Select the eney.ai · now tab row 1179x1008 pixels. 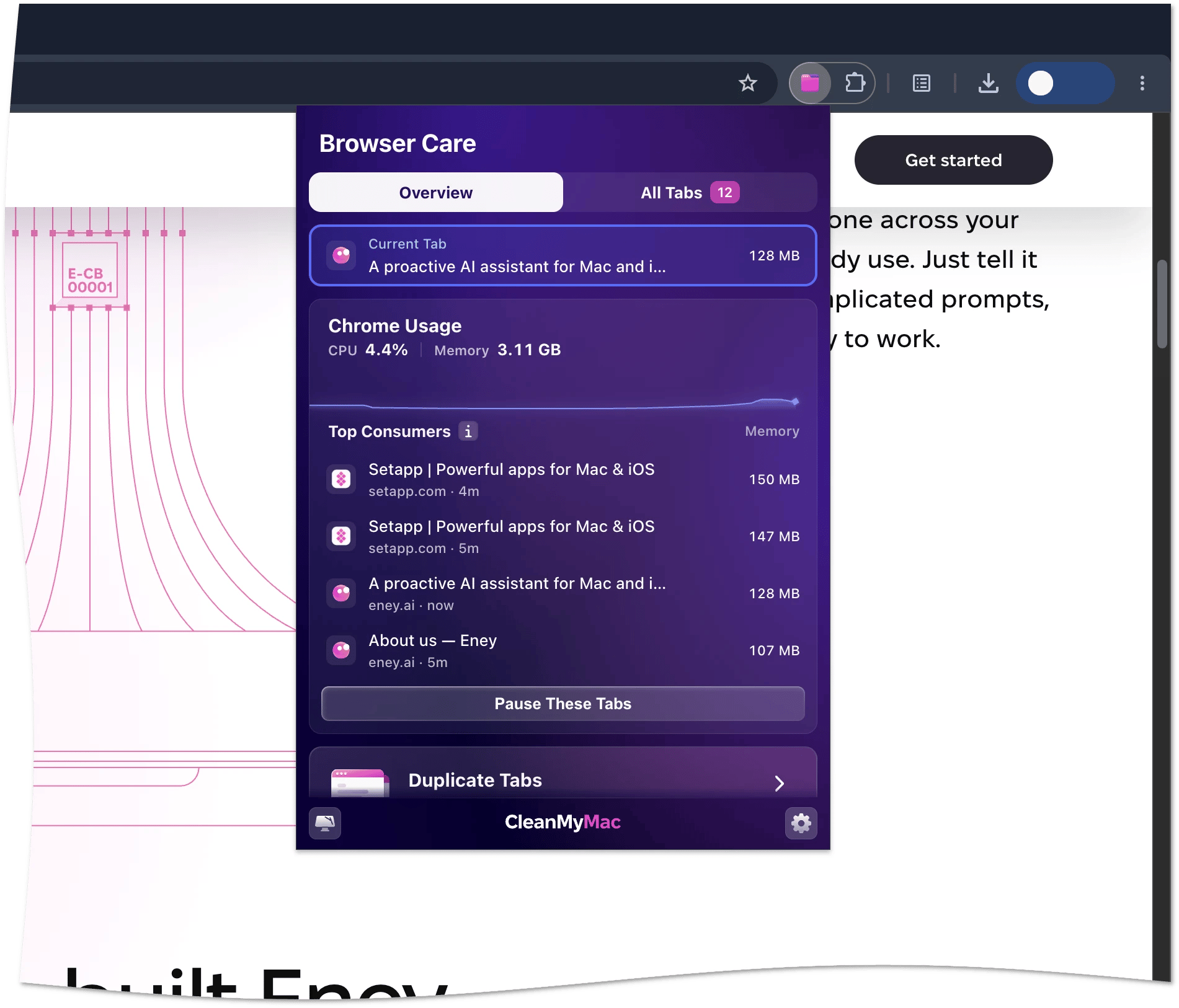[x=563, y=593]
